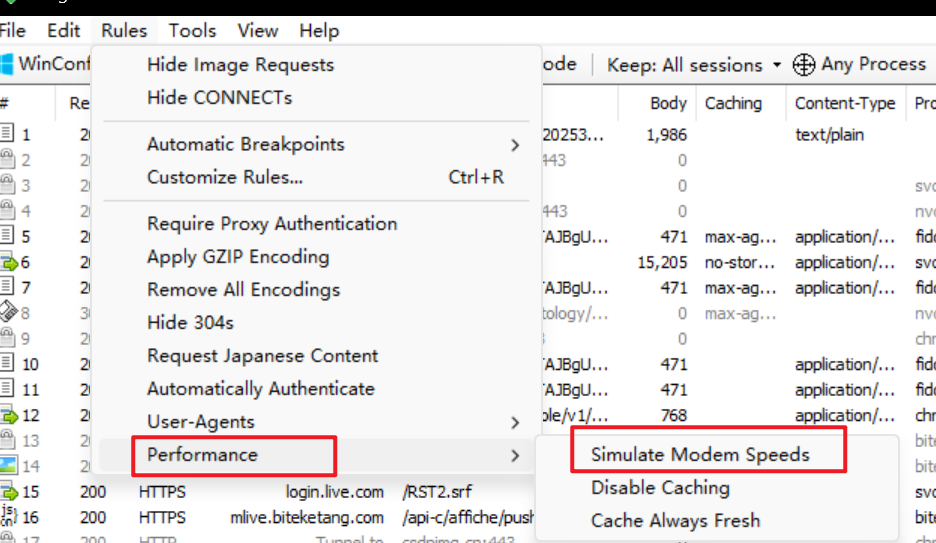Click host login.live.com
The image size is (936, 543).
[334, 492]
